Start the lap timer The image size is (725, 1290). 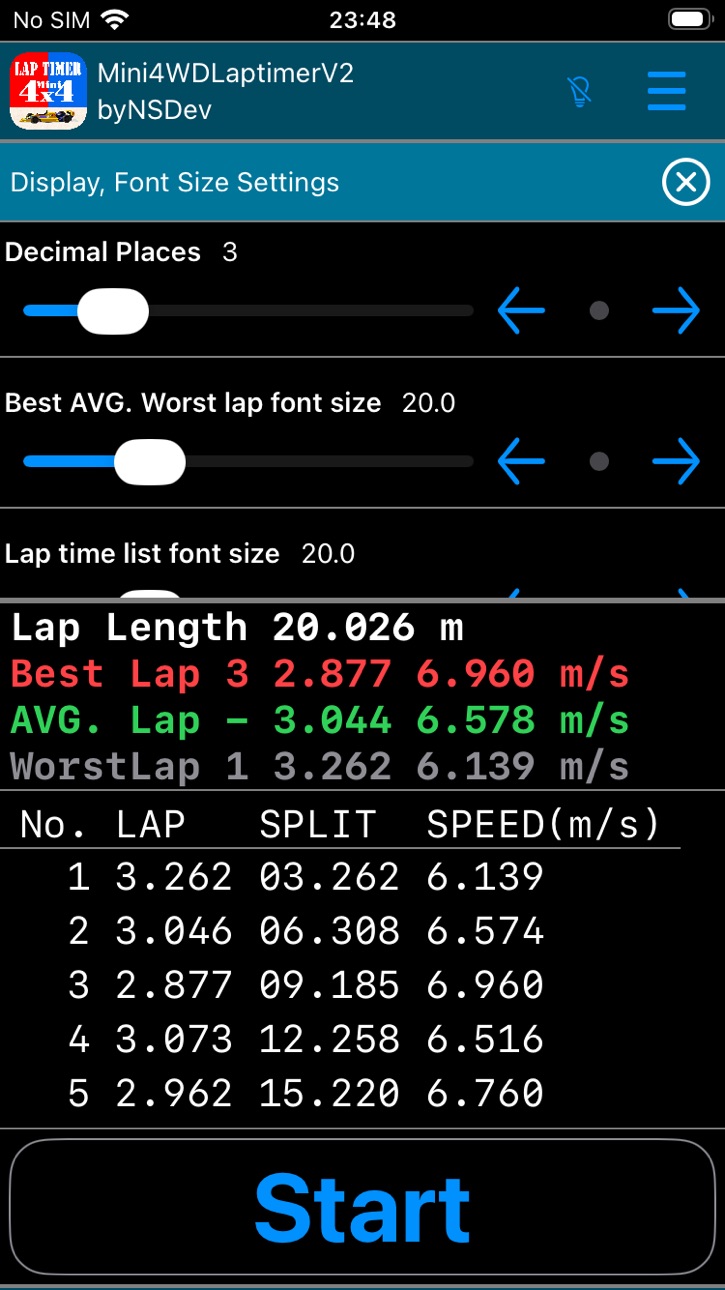point(362,1209)
